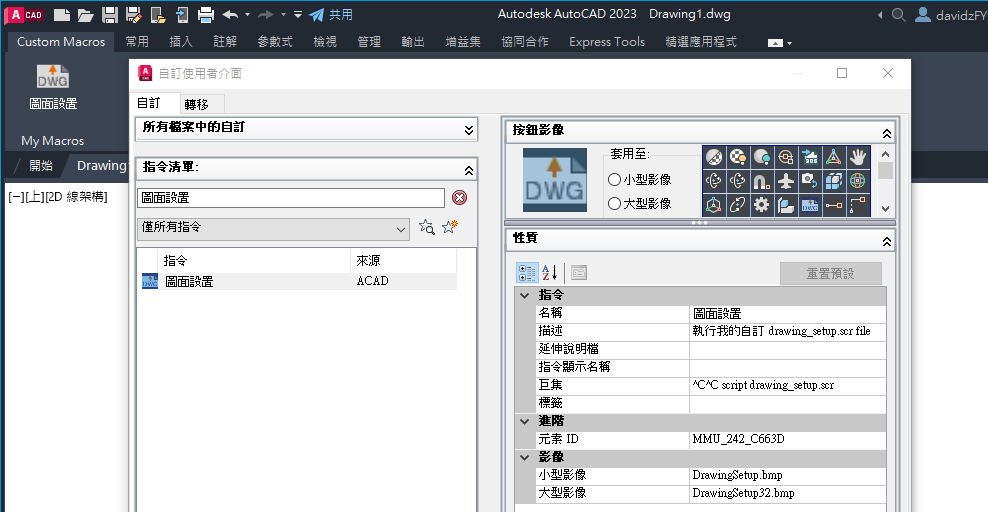Collapse the 指令 property section
This screenshot has height=512, width=988.
tap(524, 295)
